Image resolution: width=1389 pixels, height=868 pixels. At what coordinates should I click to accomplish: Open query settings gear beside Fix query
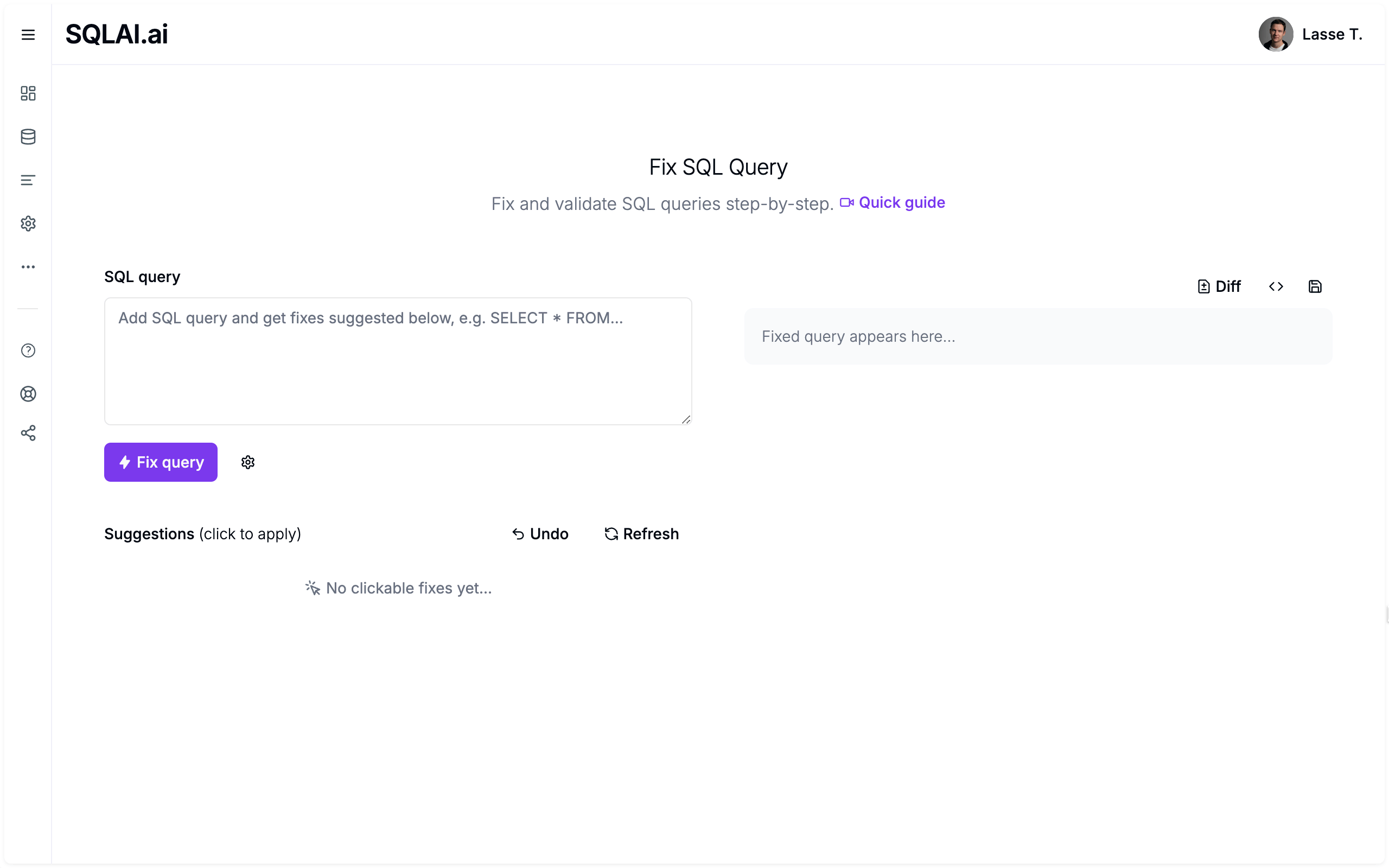click(248, 462)
